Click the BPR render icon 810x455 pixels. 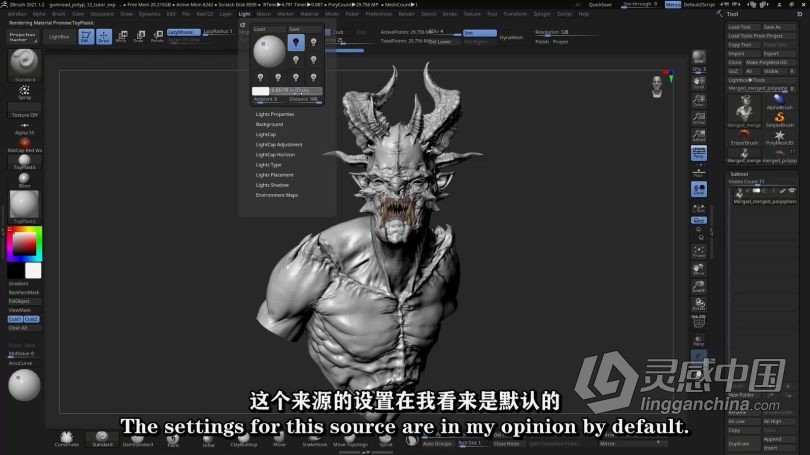[x=699, y=57]
